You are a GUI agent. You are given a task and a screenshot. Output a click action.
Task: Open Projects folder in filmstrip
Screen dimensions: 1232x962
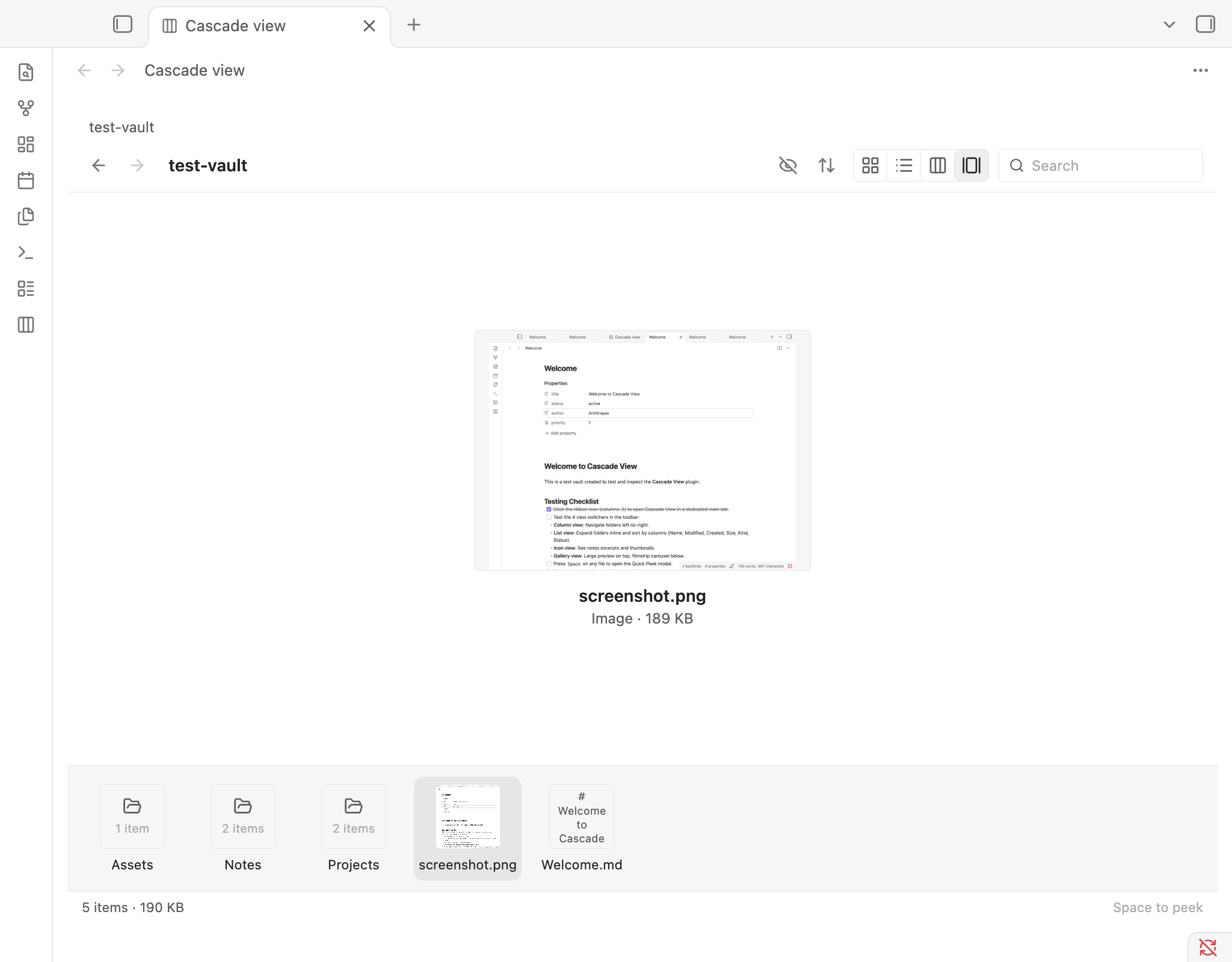354,829
